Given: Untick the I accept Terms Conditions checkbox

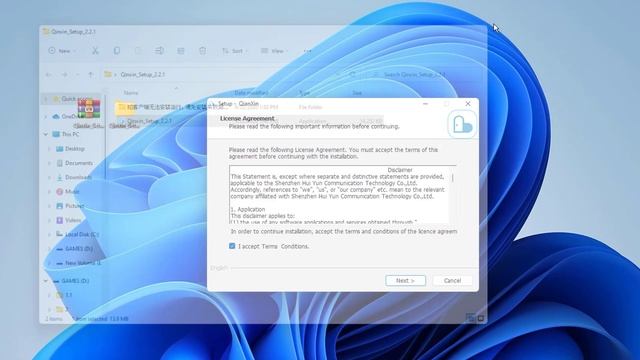Looking at the screenshot, I should (x=232, y=246).
